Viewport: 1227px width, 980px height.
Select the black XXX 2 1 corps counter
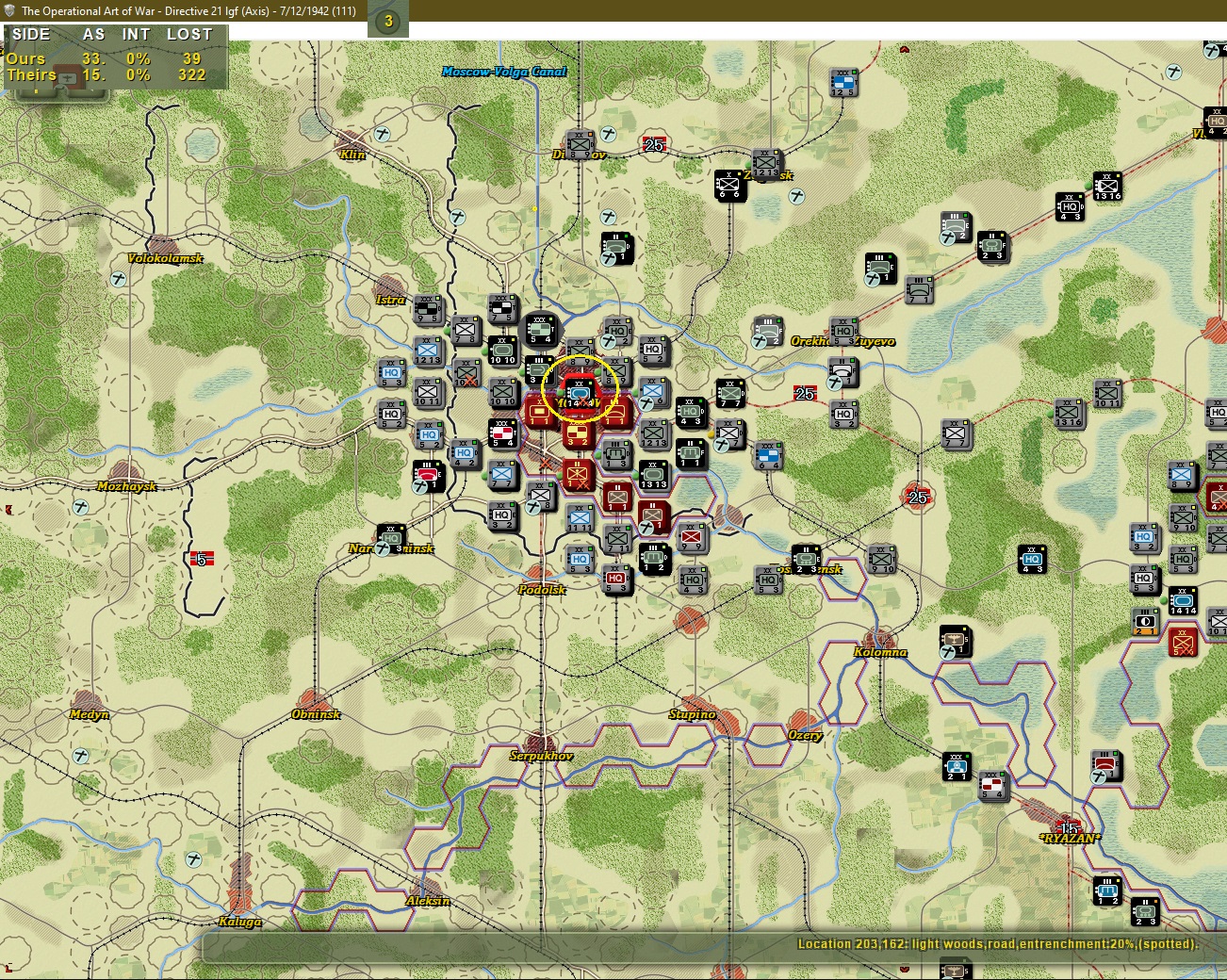[x=956, y=766]
